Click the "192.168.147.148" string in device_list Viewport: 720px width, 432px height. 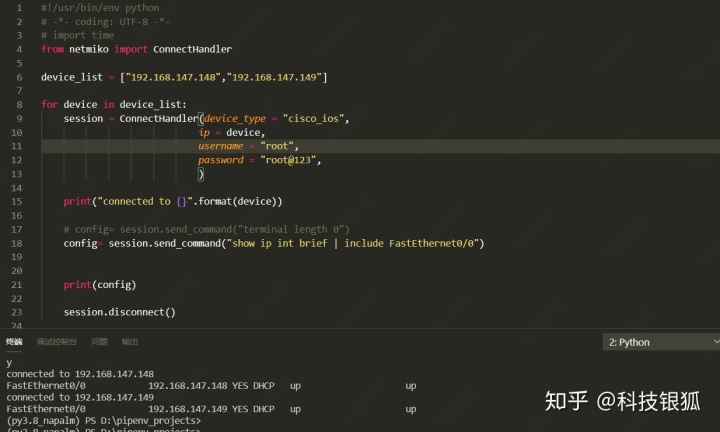pyautogui.click(x=173, y=77)
